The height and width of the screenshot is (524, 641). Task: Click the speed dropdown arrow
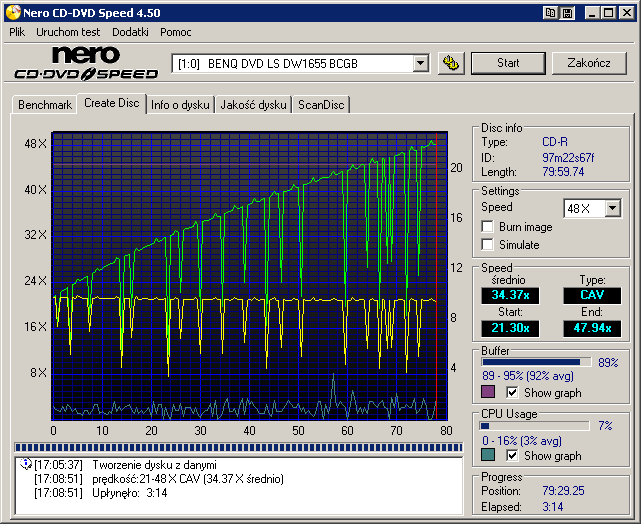(x=612, y=208)
